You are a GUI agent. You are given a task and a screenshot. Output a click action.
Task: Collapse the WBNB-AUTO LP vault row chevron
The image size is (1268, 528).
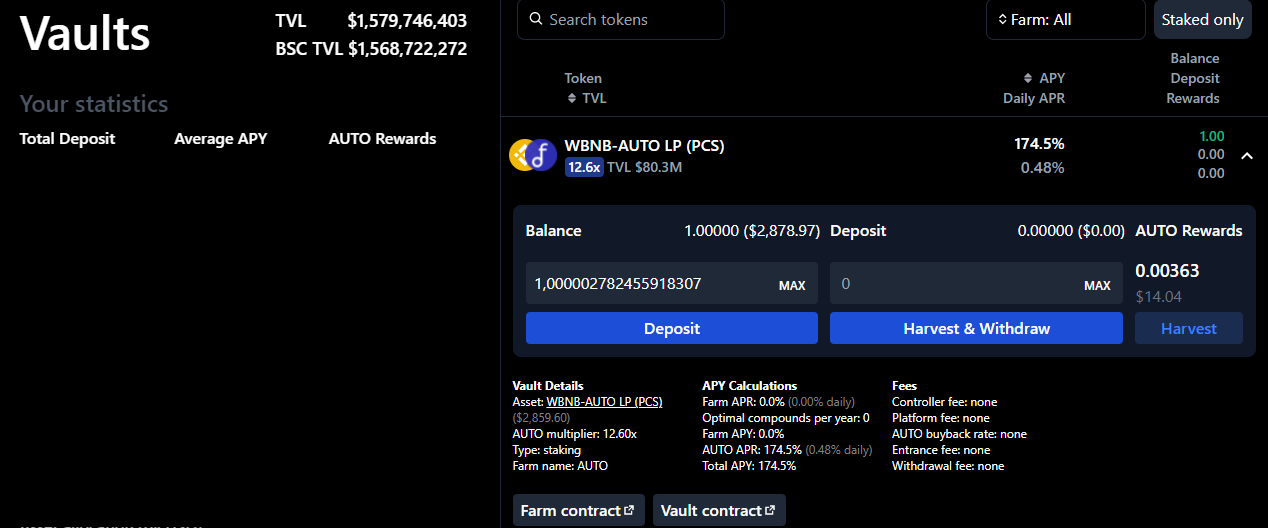pyautogui.click(x=1245, y=155)
